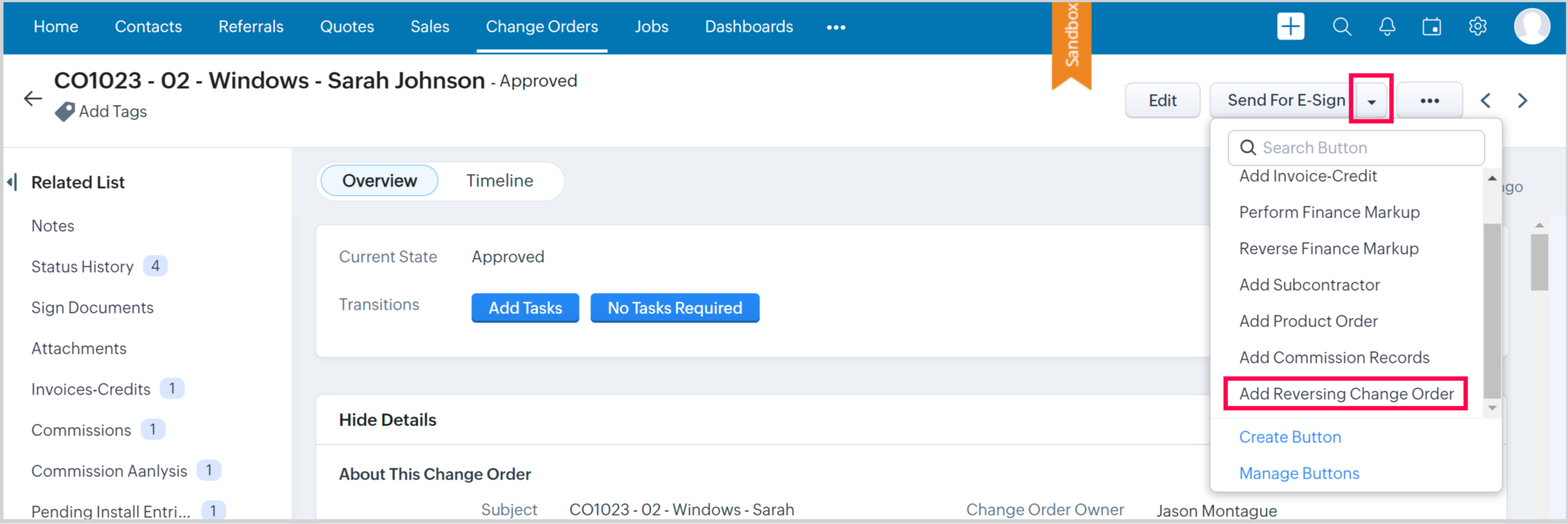The height and width of the screenshot is (524, 1568).
Task: Collapse the Related List sidebar
Action: click(11, 182)
